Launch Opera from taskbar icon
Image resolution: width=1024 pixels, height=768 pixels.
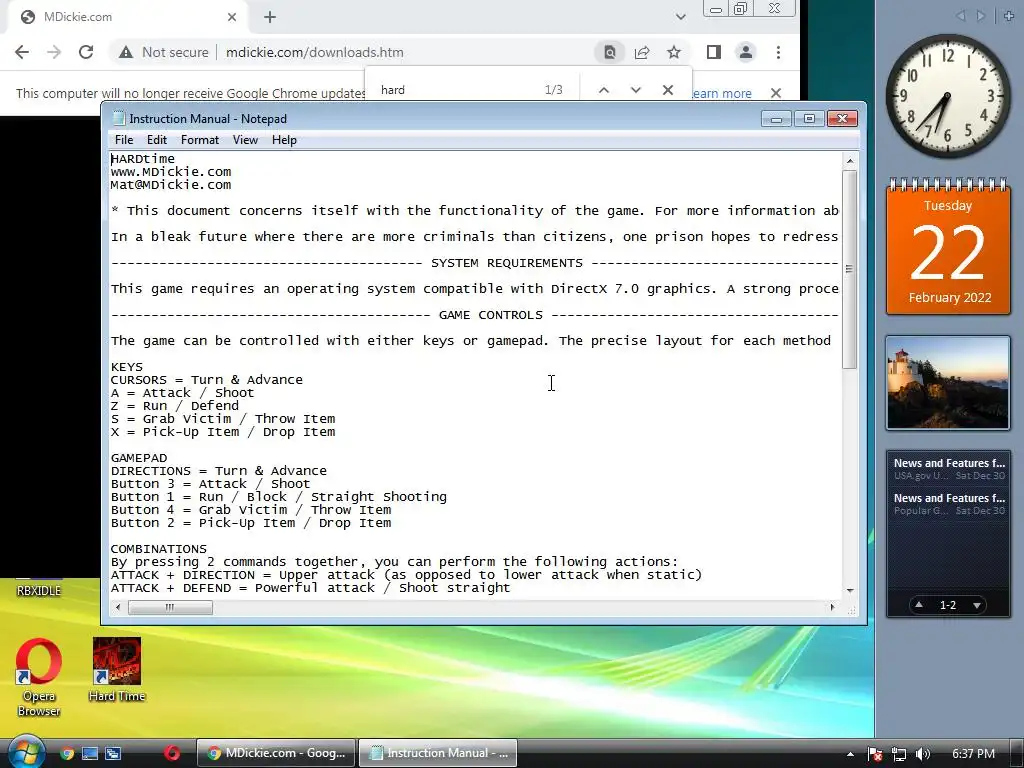(x=172, y=753)
